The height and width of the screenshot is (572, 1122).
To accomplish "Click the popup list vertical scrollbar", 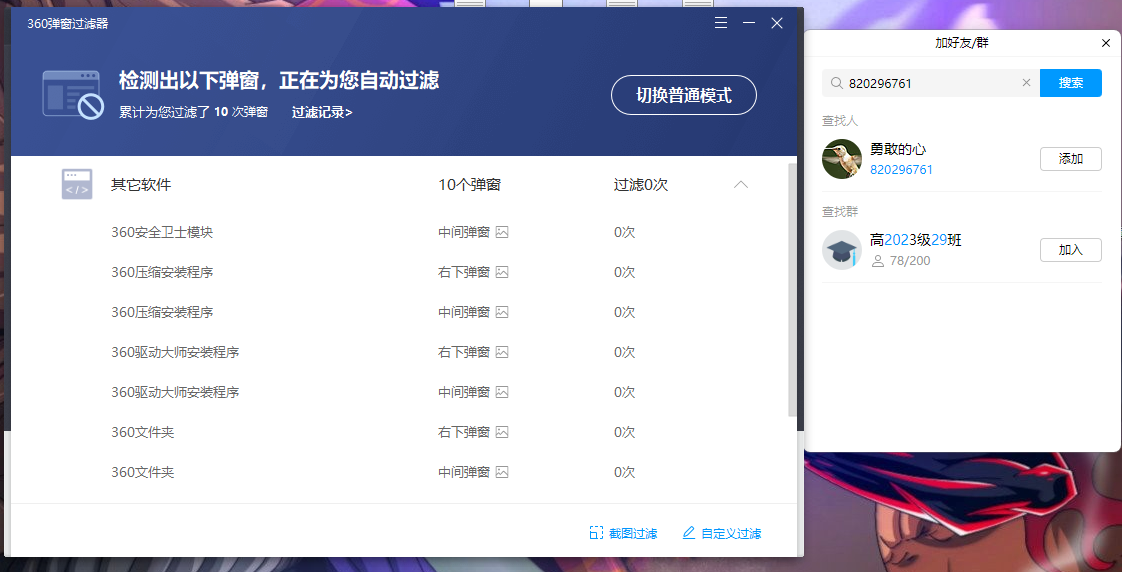I will click(x=791, y=290).
